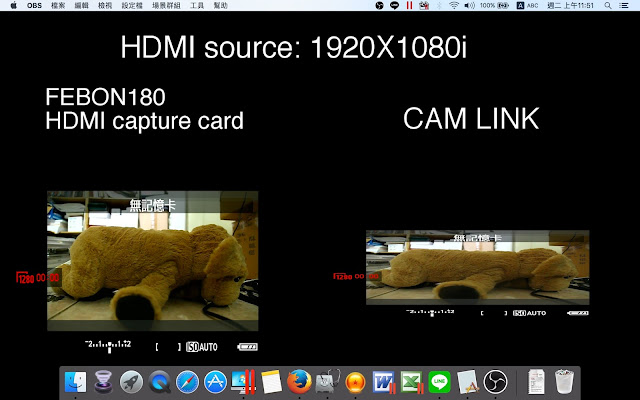Click the LINE status icon in menu bar
The height and width of the screenshot is (400, 640).
coord(394,5)
